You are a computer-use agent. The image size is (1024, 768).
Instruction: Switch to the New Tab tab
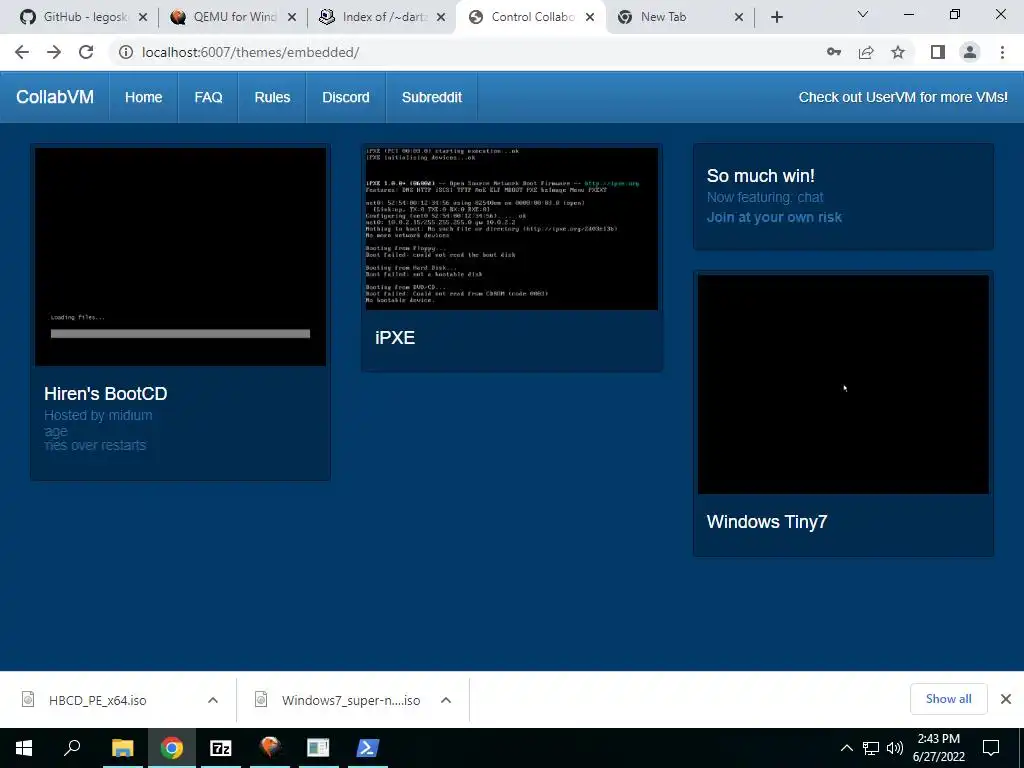pyautogui.click(x=680, y=17)
